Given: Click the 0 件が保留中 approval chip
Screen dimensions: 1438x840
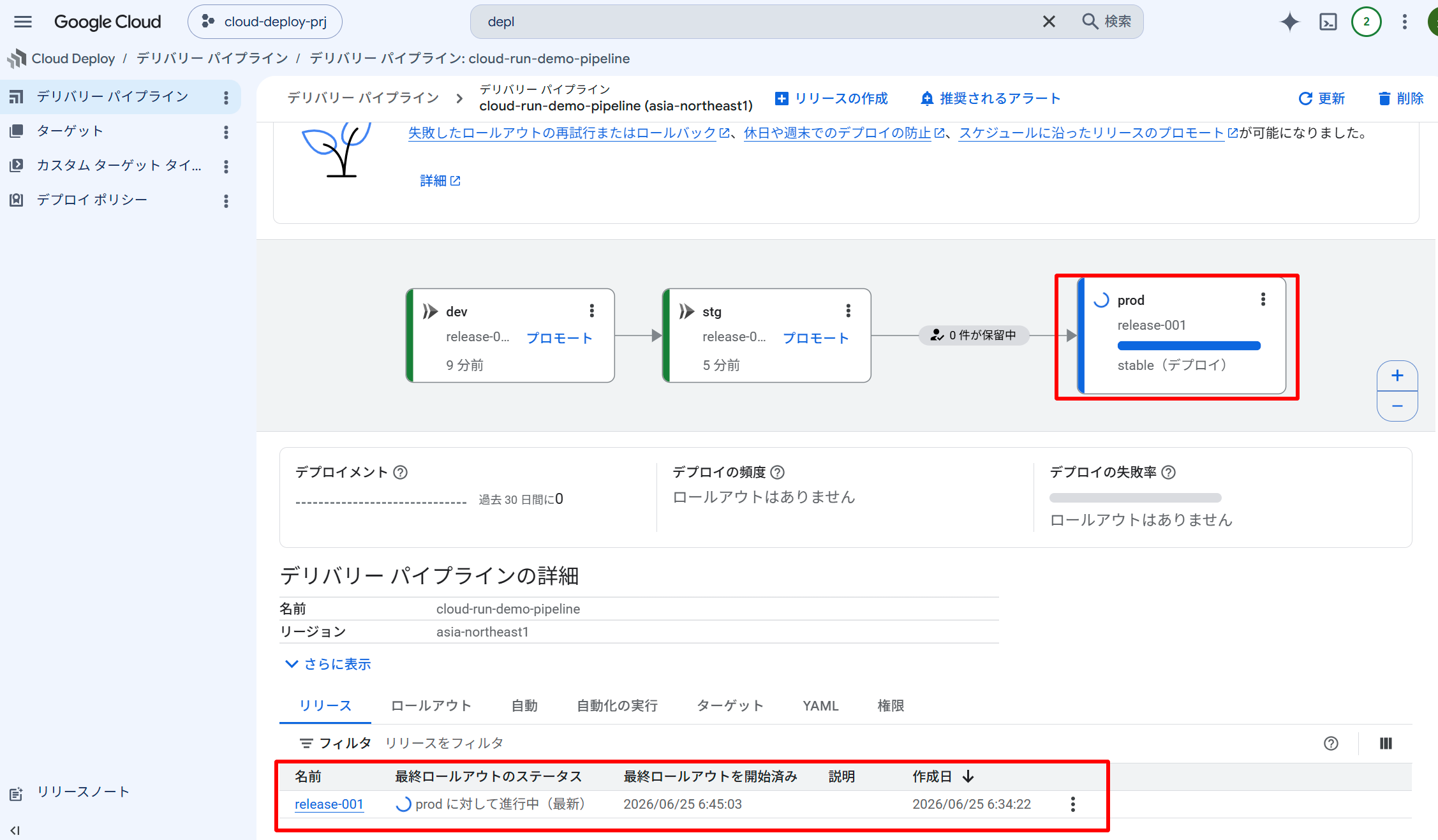Looking at the screenshot, I should coord(974,335).
